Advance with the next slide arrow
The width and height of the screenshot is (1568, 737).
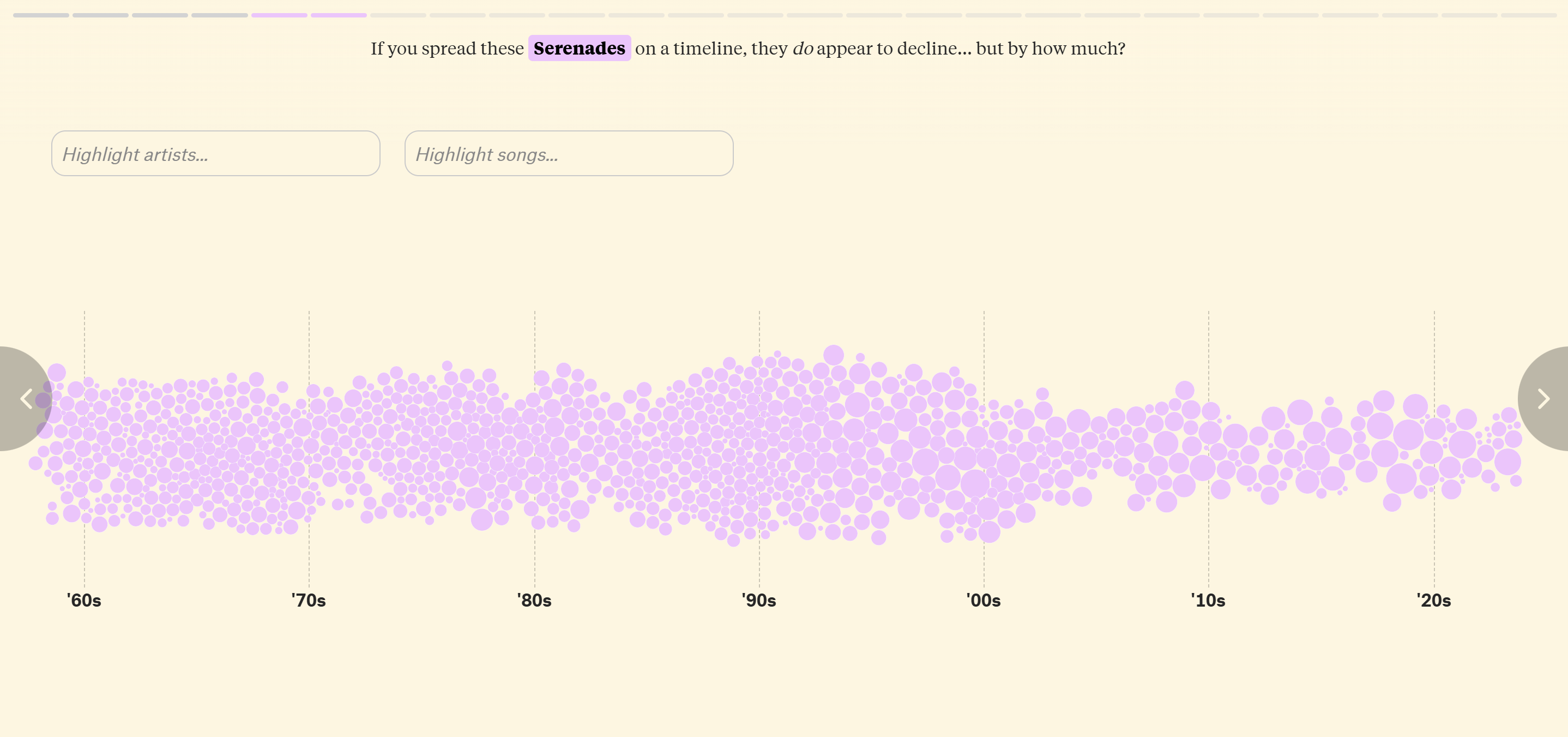tap(1542, 399)
